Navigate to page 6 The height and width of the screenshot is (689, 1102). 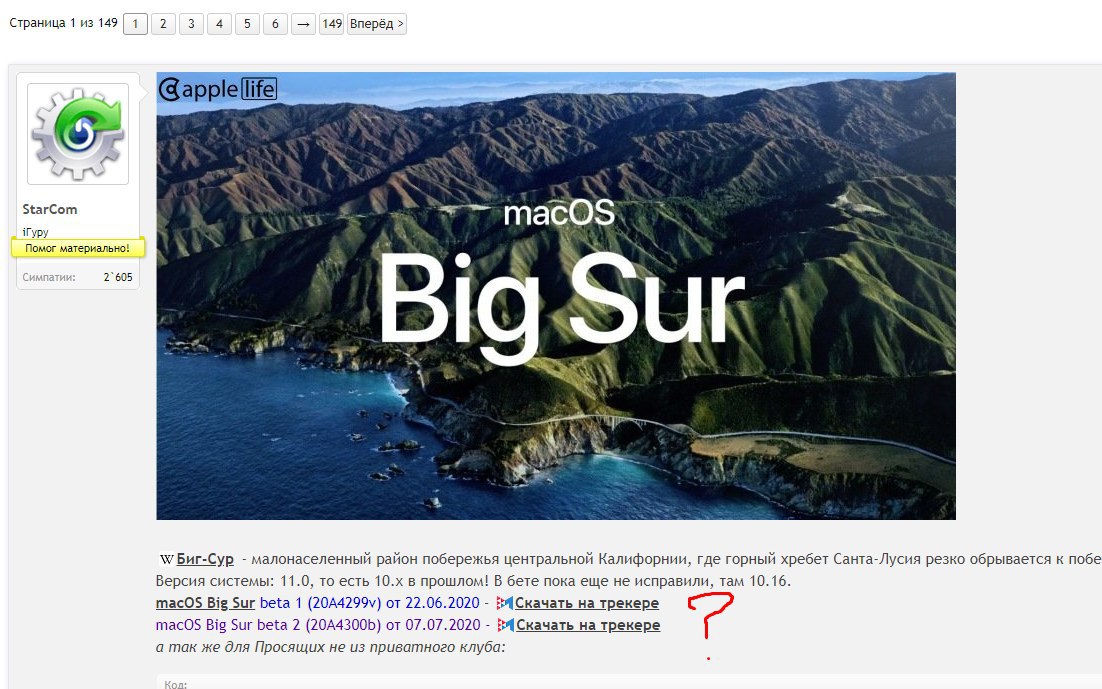click(276, 24)
